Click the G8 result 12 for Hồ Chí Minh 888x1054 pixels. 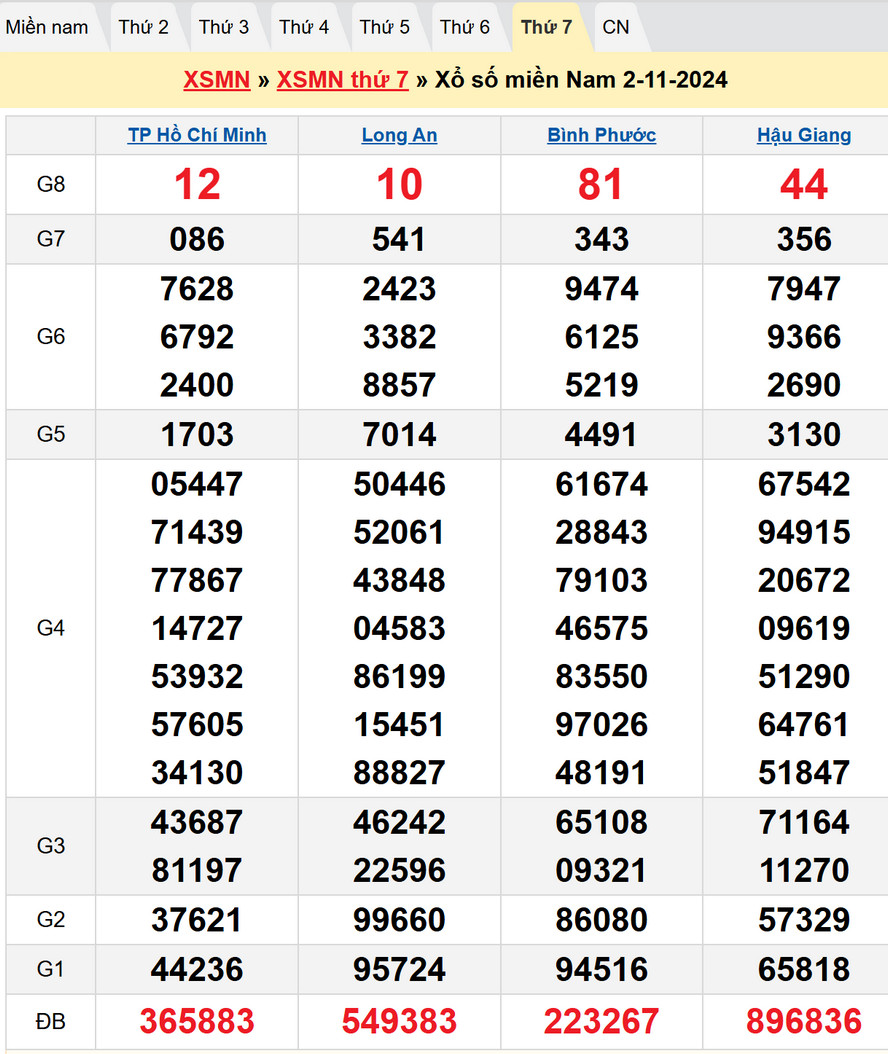197,184
